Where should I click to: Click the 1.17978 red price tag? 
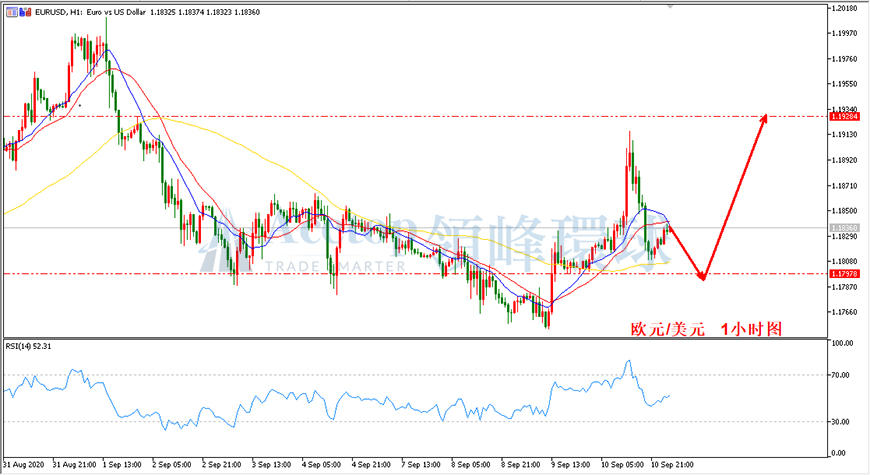click(x=844, y=274)
